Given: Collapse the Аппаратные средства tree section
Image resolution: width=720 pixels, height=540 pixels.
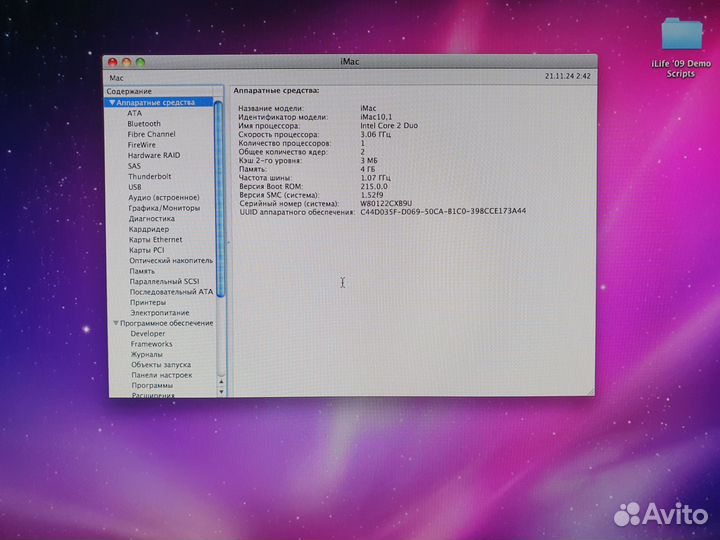Looking at the screenshot, I should 112,102.
